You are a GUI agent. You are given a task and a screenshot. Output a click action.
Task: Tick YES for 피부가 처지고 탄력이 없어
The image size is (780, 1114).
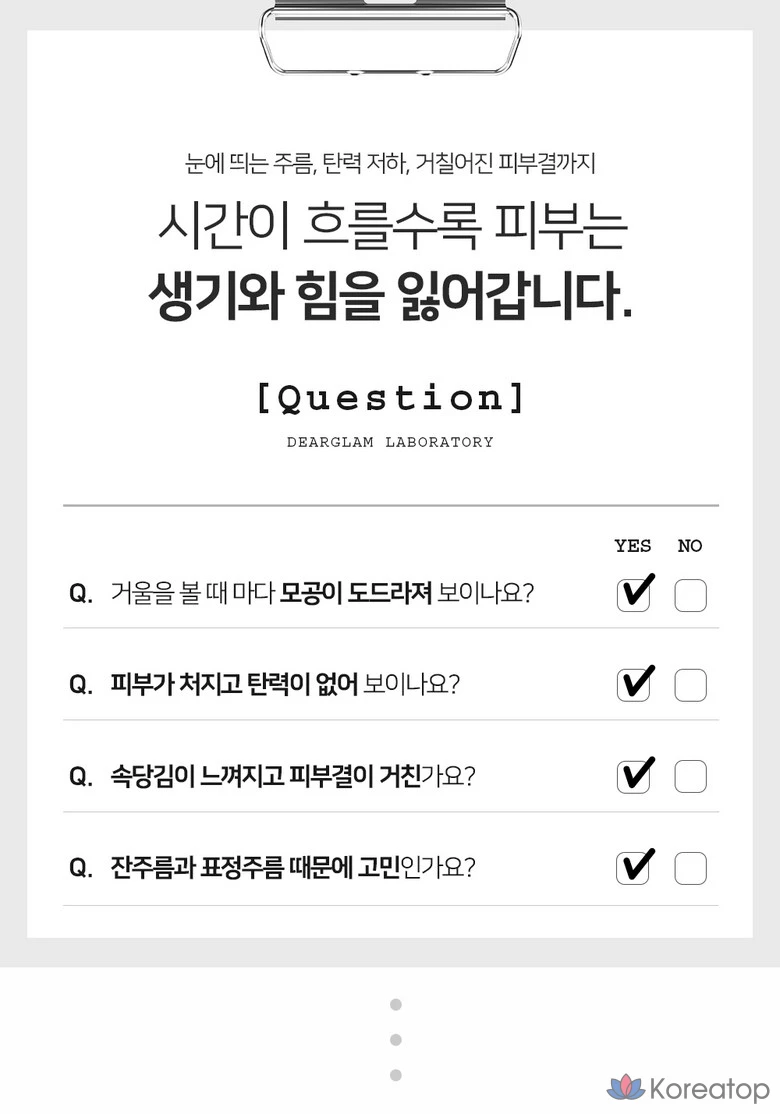pyautogui.click(x=633, y=686)
